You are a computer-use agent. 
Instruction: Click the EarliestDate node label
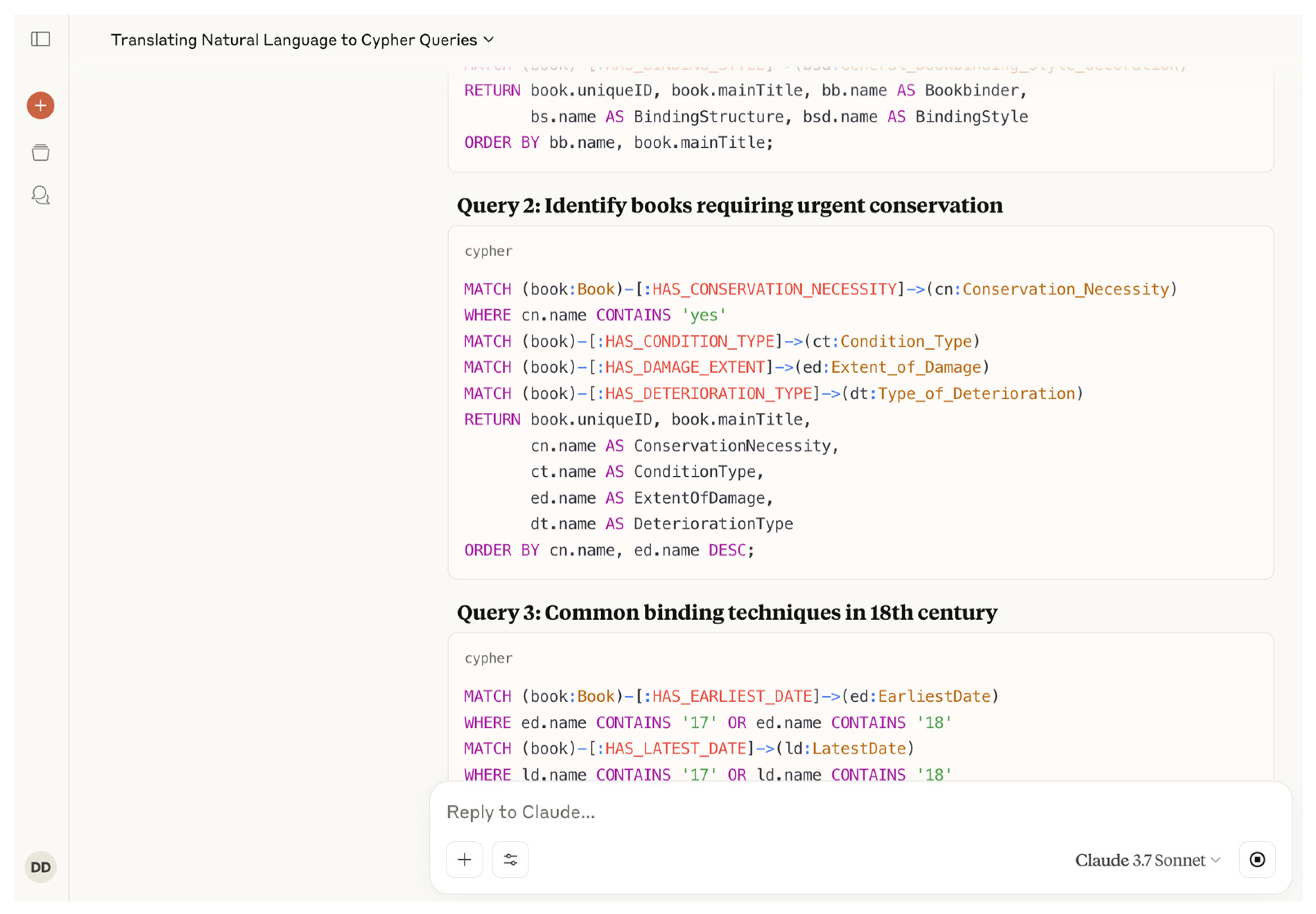(934, 696)
